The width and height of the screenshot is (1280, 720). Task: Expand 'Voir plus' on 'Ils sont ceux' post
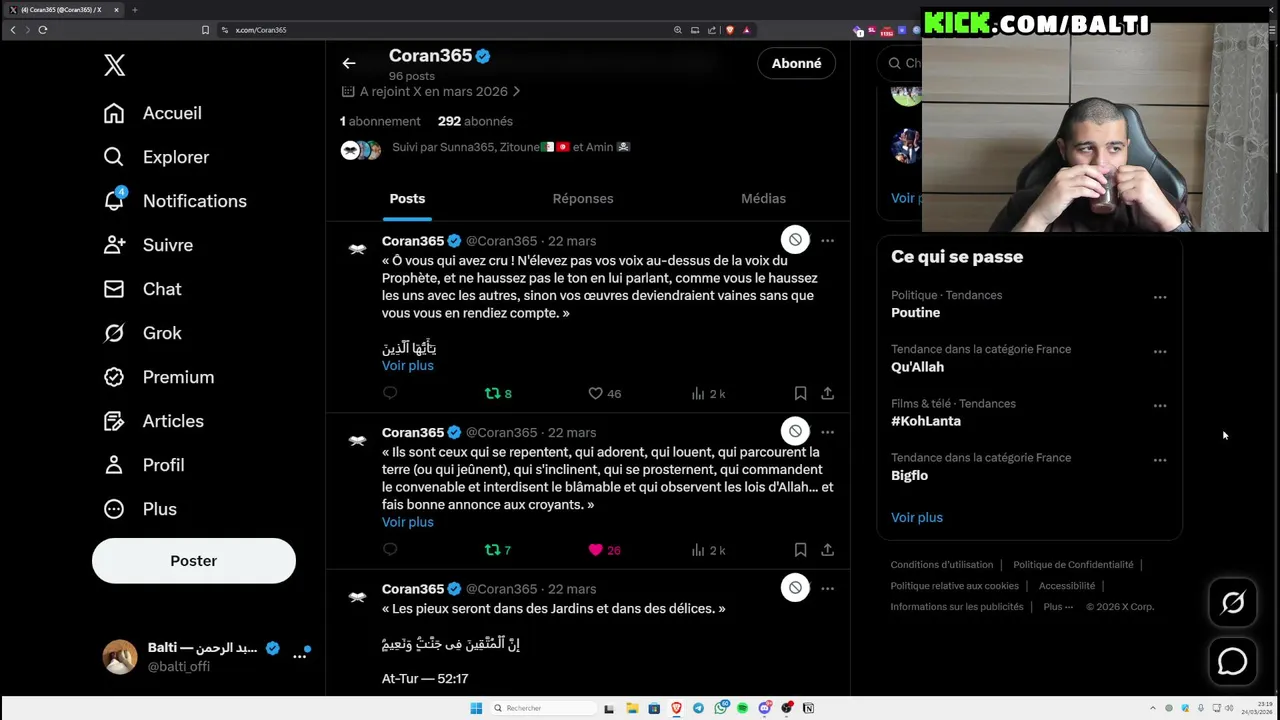(408, 522)
